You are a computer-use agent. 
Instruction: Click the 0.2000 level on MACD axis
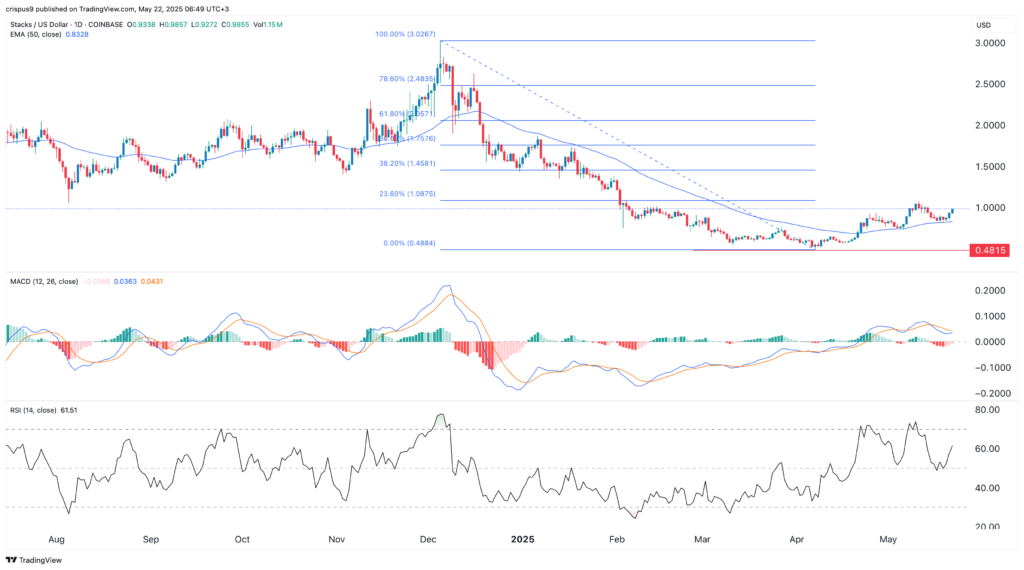990,290
